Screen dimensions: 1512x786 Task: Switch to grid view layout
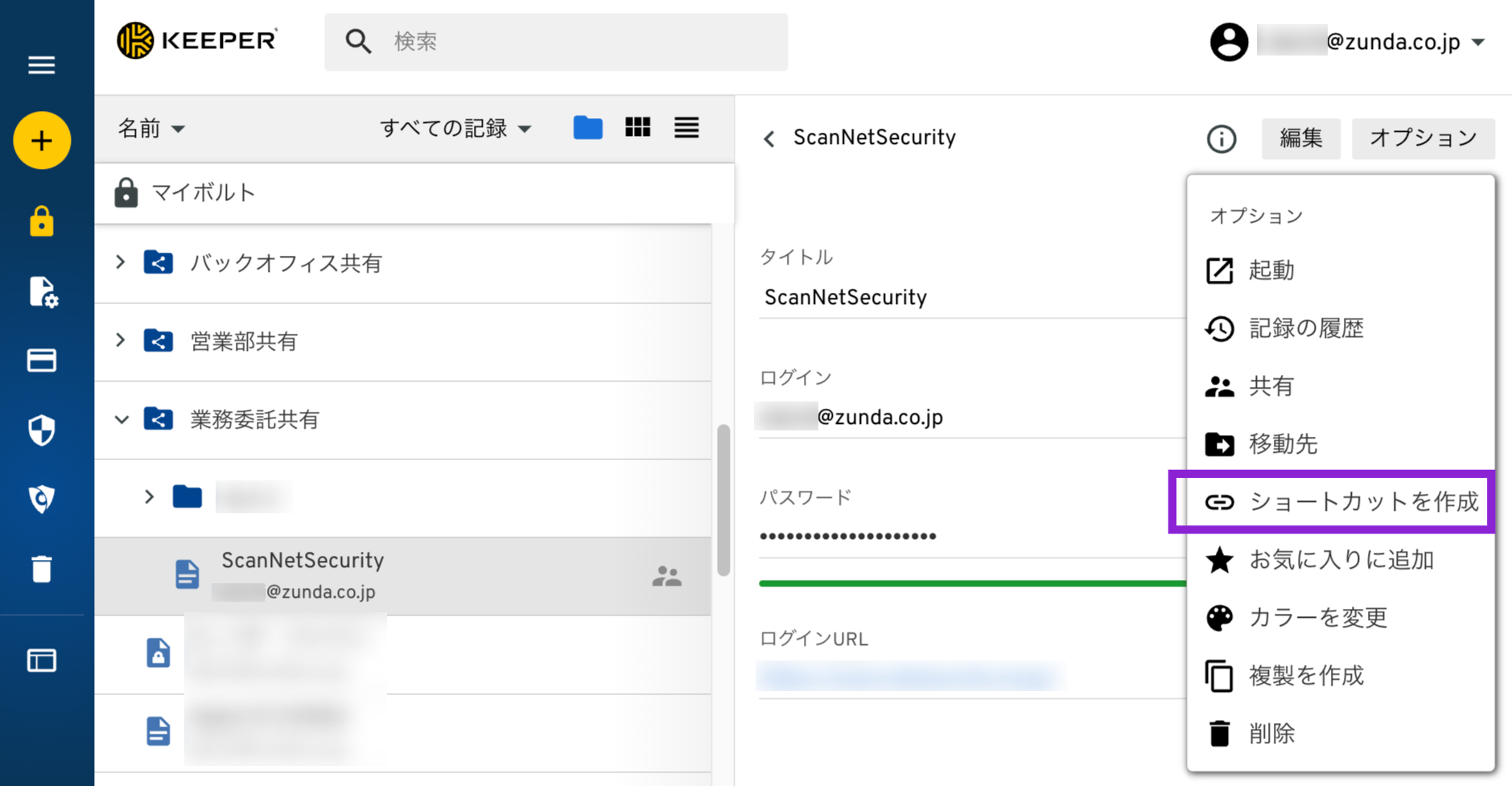637,128
